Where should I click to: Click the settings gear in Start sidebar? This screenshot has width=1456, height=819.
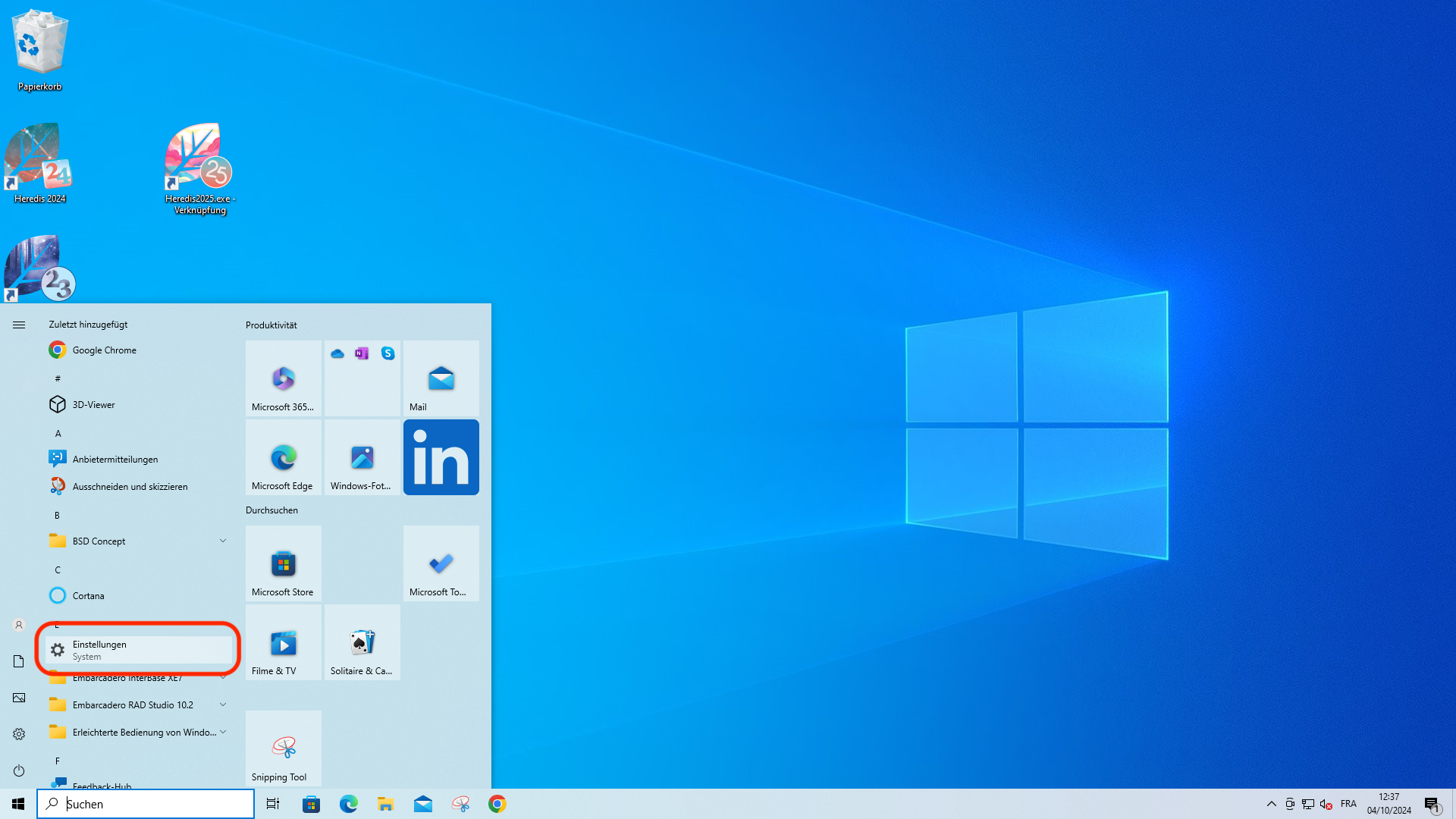18,734
